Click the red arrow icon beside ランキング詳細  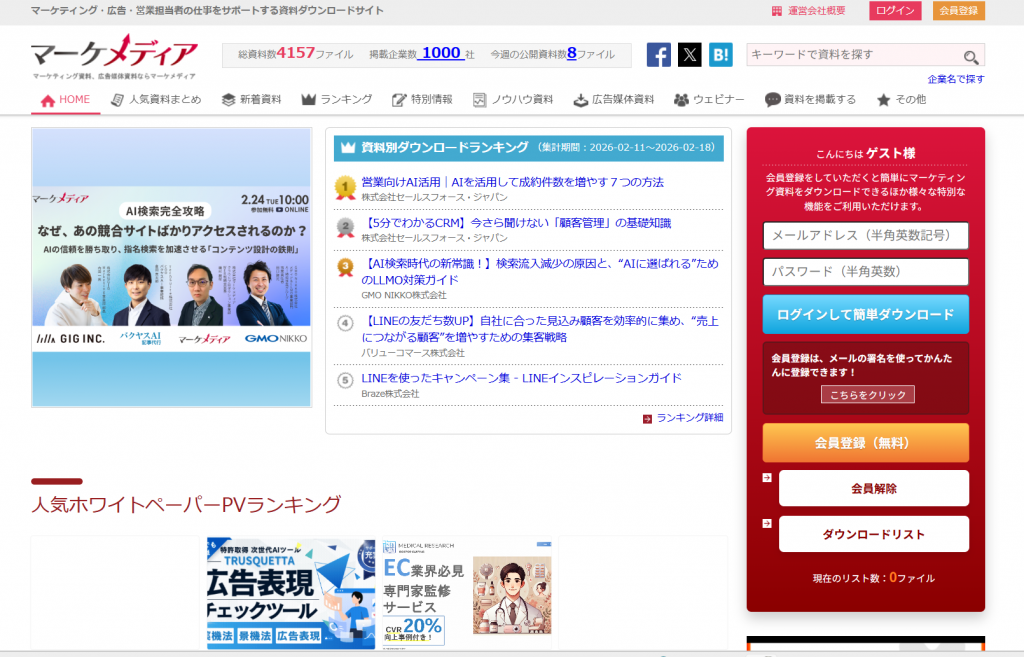coord(647,419)
